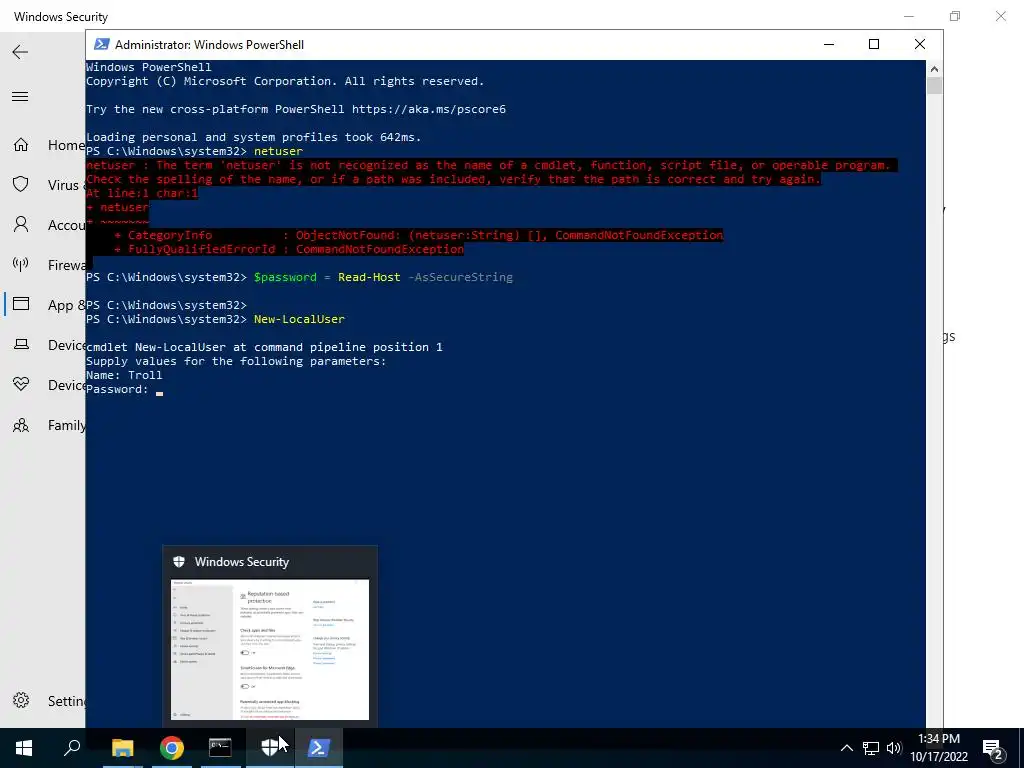This screenshot has width=1024, height=768.
Task: Open Home in Windows Security sidebar
Action: tap(21, 145)
